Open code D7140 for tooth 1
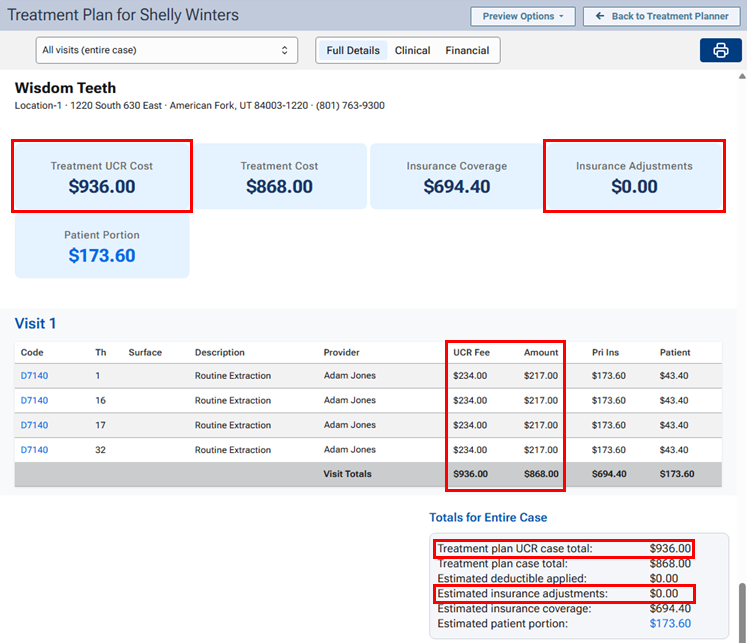 click(34, 376)
